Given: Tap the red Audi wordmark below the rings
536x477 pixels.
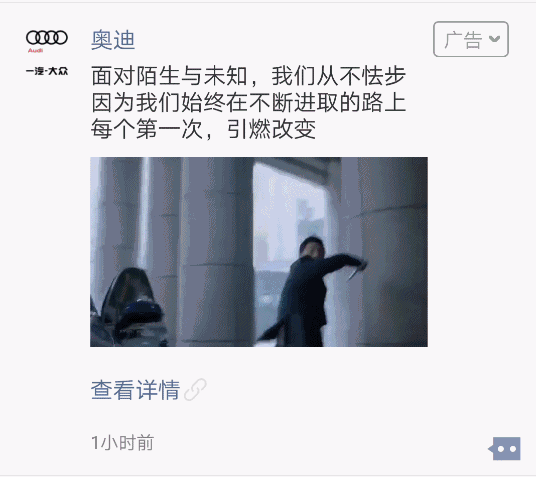Looking at the screenshot, I should pos(36,51).
